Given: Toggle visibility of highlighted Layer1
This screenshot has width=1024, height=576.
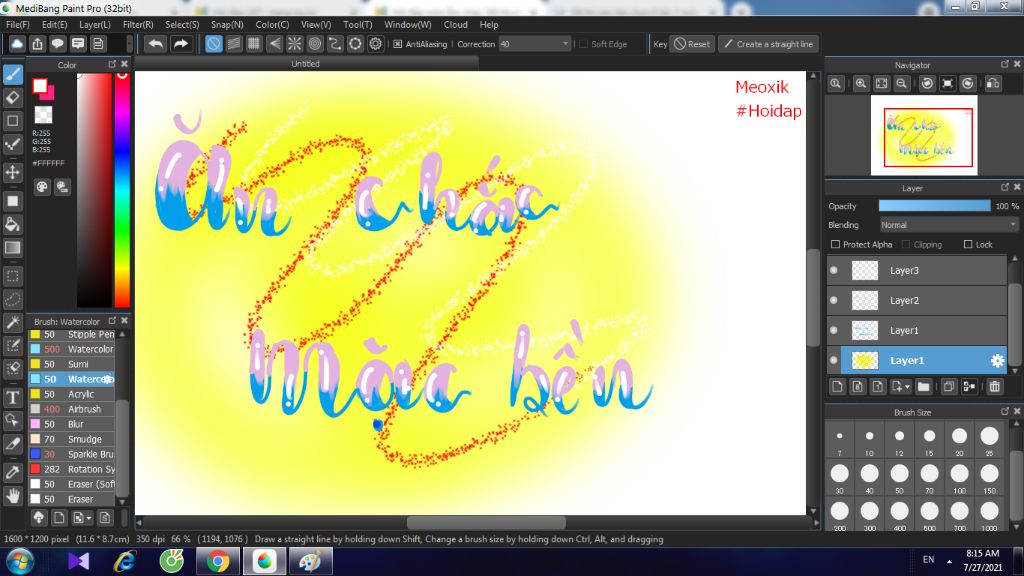Looking at the screenshot, I should 834,360.
